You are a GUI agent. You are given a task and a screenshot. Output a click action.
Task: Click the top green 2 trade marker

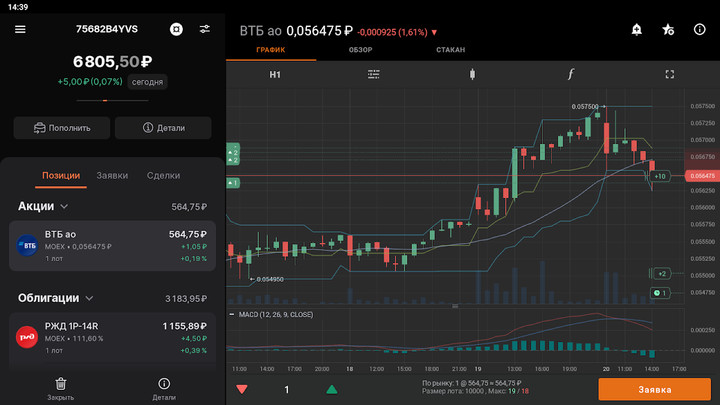pos(233,151)
